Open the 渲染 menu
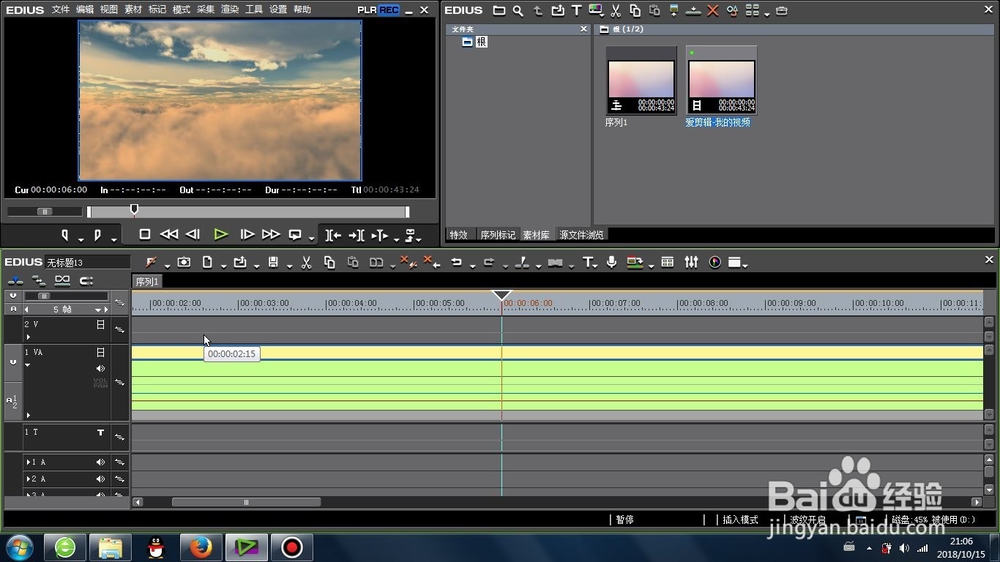Image resolution: width=1000 pixels, height=562 pixels. click(x=230, y=10)
